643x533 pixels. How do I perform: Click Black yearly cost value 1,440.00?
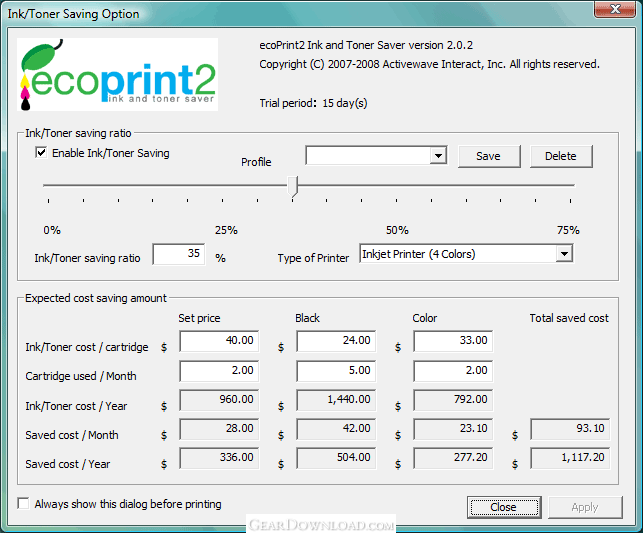(x=336, y=400)
